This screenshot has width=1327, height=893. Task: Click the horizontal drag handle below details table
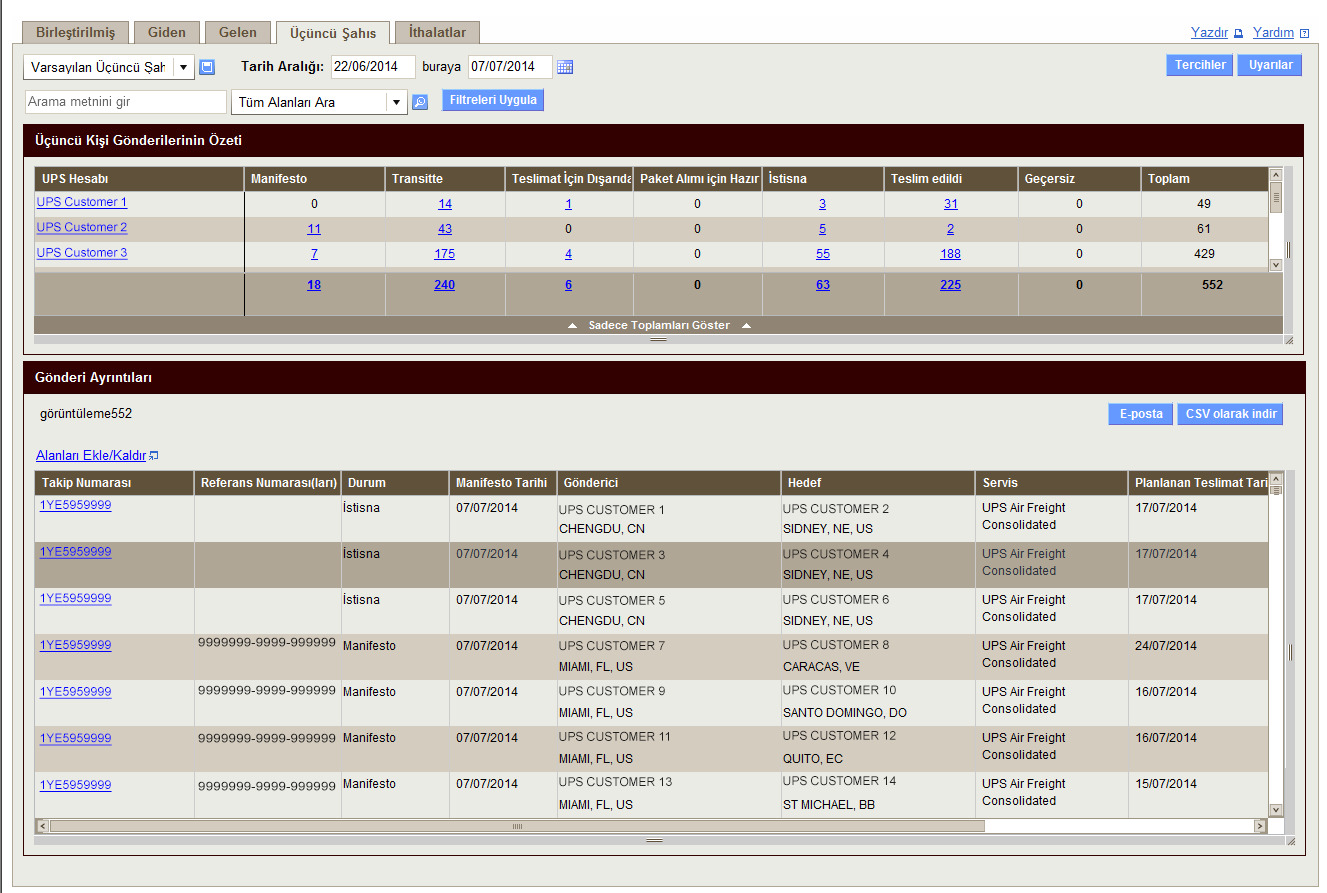(x=655, y=841)
